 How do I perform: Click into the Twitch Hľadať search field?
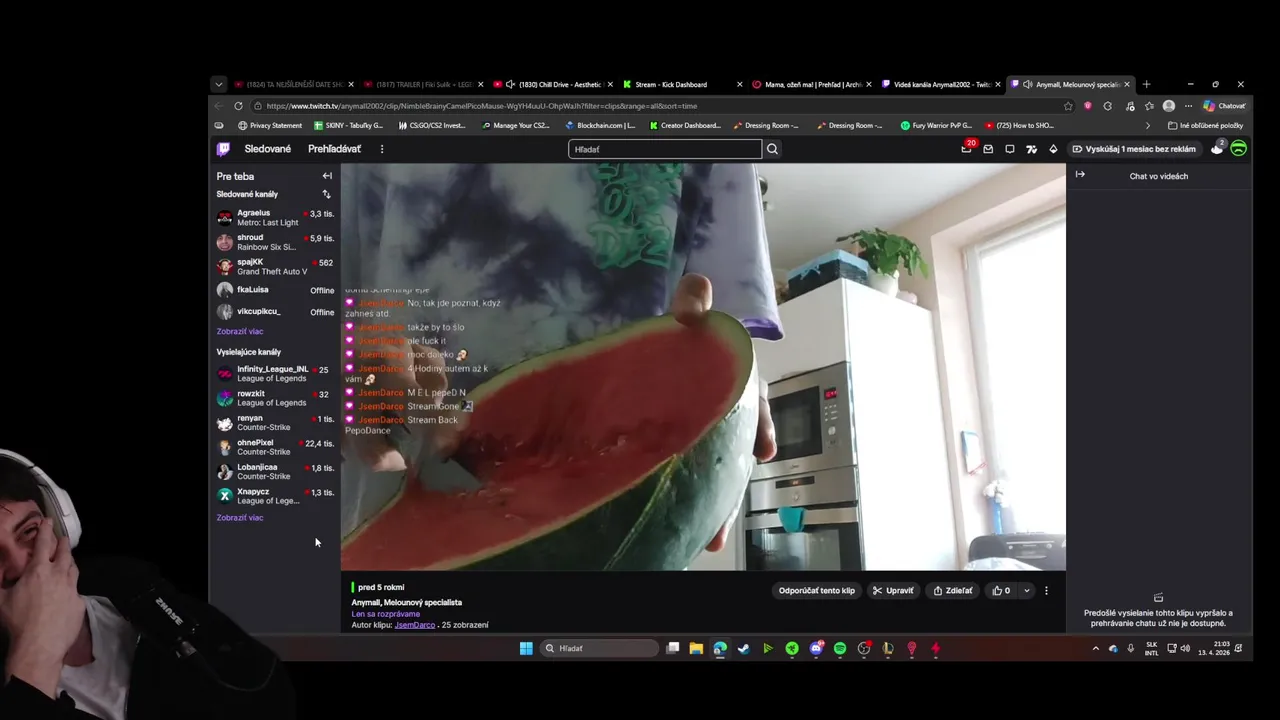(x=665, y=149)
